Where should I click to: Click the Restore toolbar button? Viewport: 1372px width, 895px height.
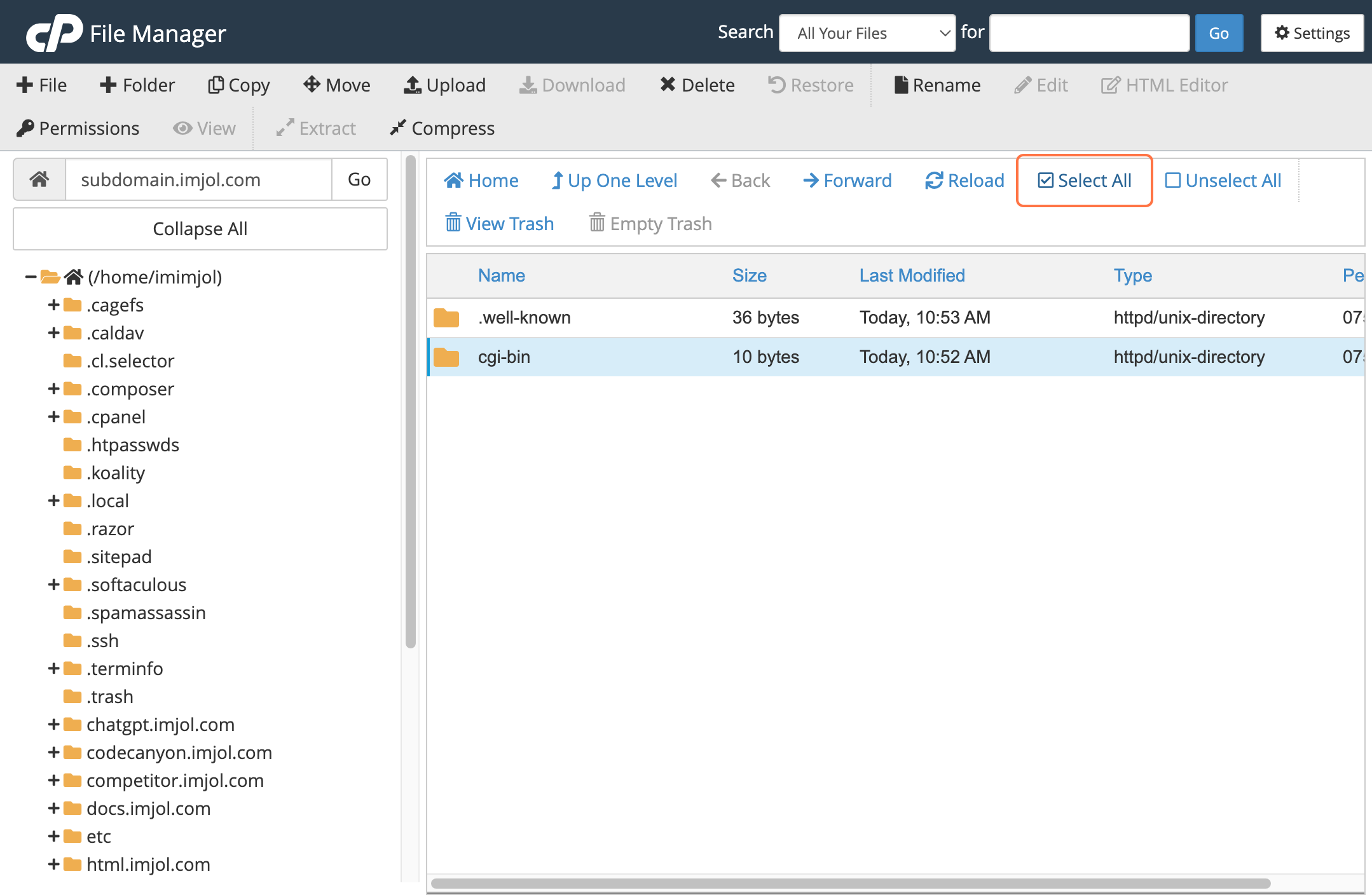(811, 85)
